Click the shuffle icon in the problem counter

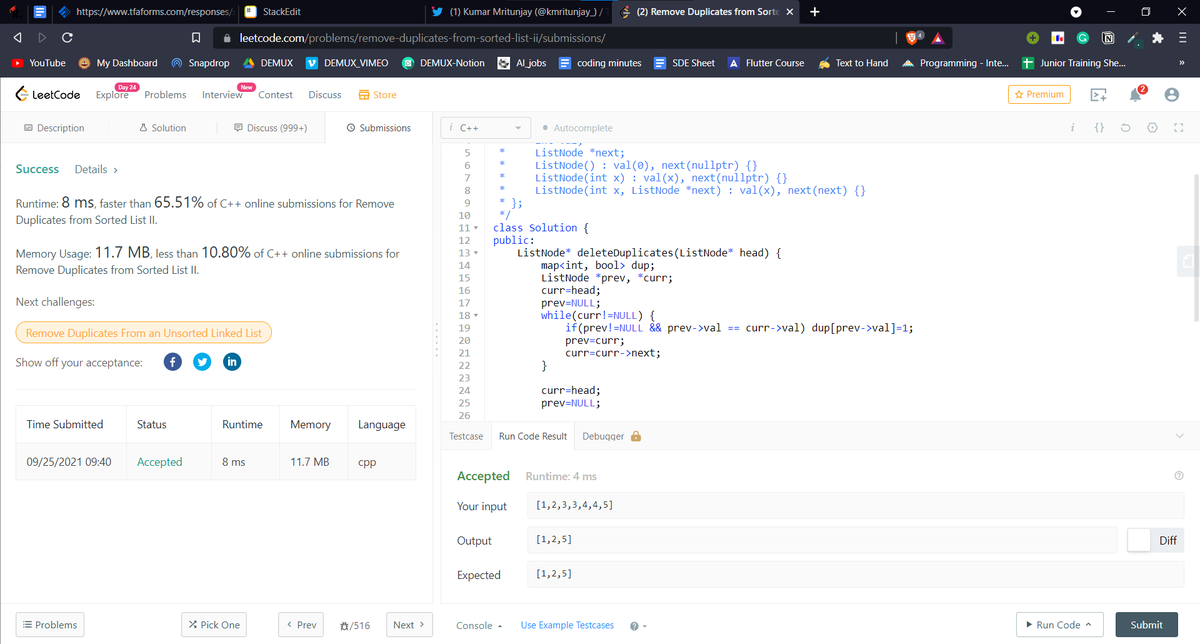(345, 625)
